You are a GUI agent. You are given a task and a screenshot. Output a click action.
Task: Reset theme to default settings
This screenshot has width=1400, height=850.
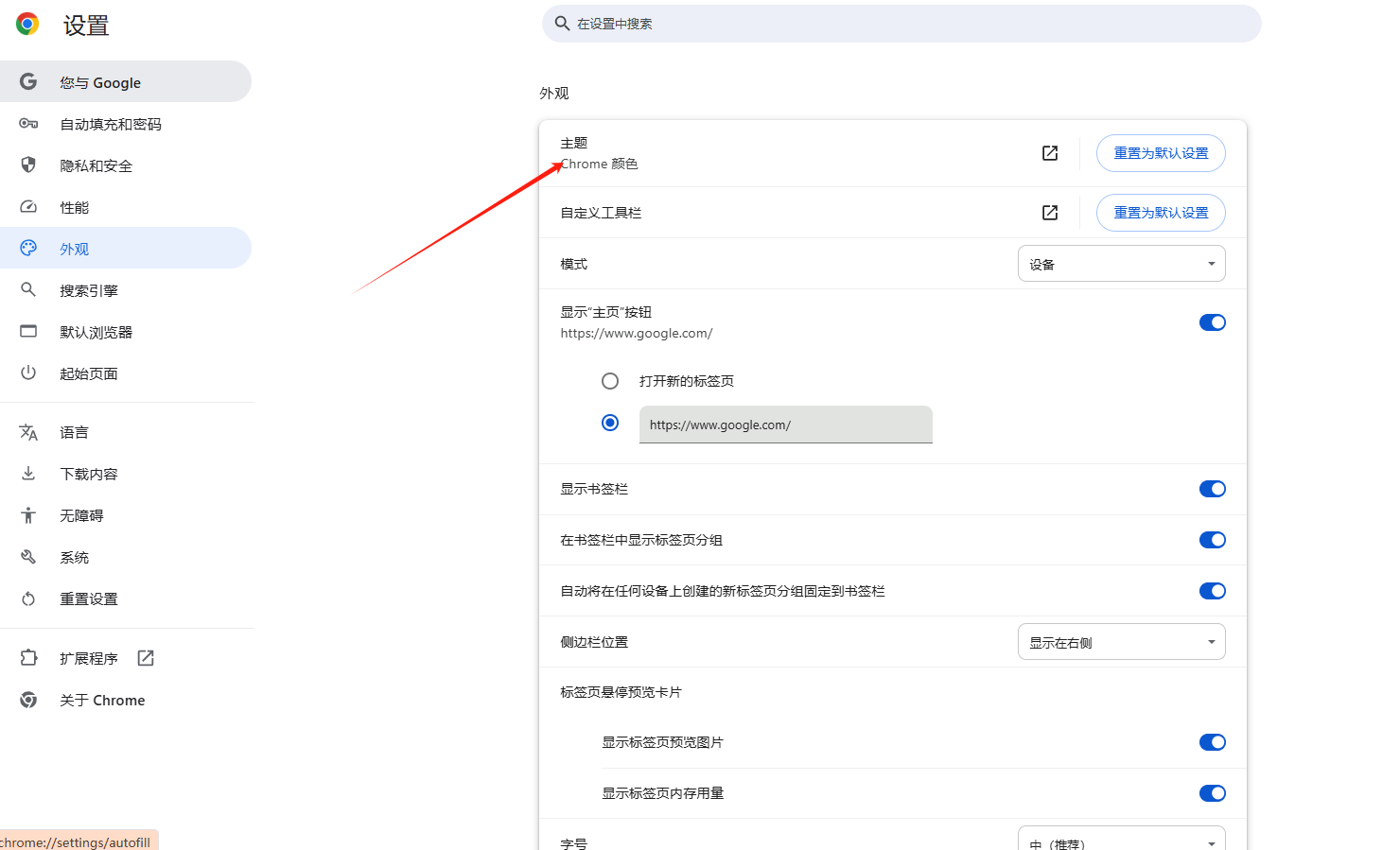tap(1161, 153)
